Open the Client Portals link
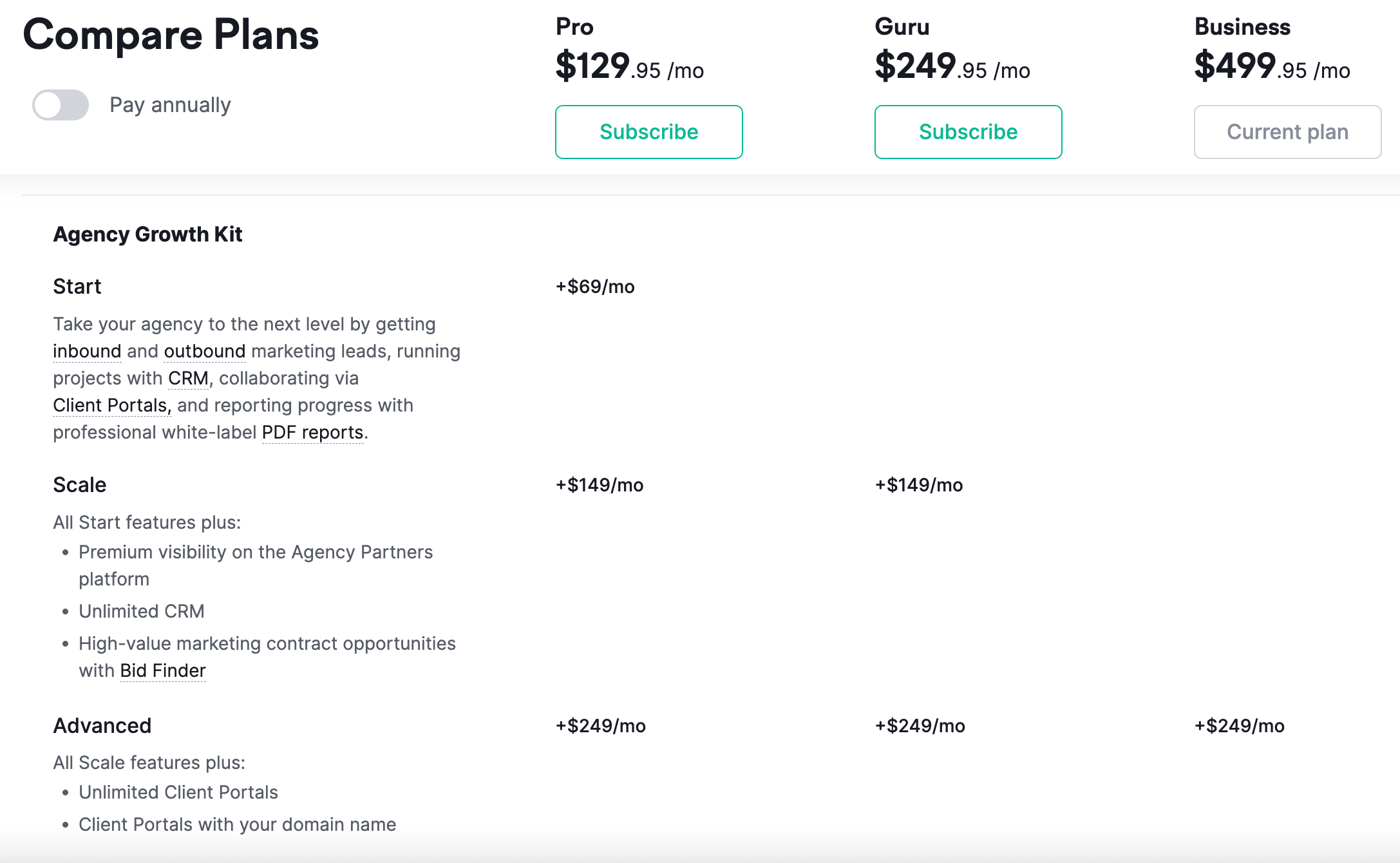This screenshot has width=1400, height=863. (x=111, y=406)
